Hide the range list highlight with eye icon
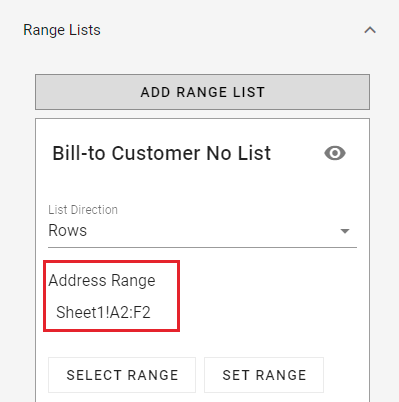The width and height of the screenshot is (399, 402). coord(335,153)
